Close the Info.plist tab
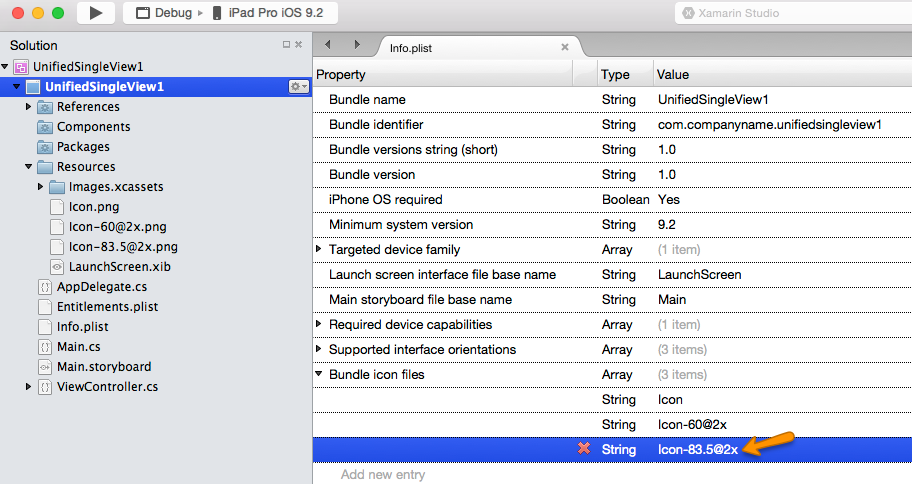This screenshot has width=912, height=484. tap(564, 47)
